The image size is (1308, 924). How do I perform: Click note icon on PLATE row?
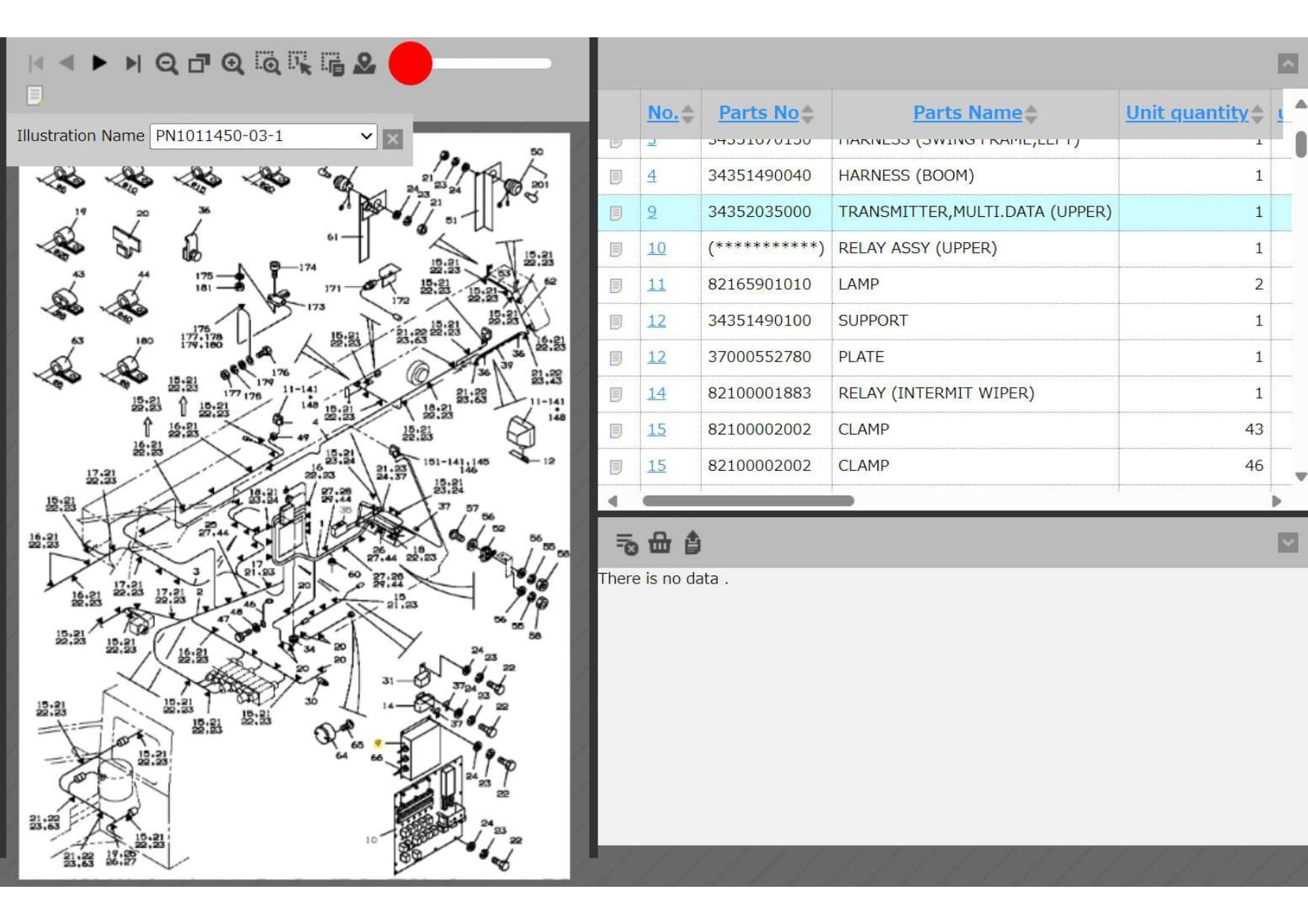pyautogui.click(x=616, y=358)
